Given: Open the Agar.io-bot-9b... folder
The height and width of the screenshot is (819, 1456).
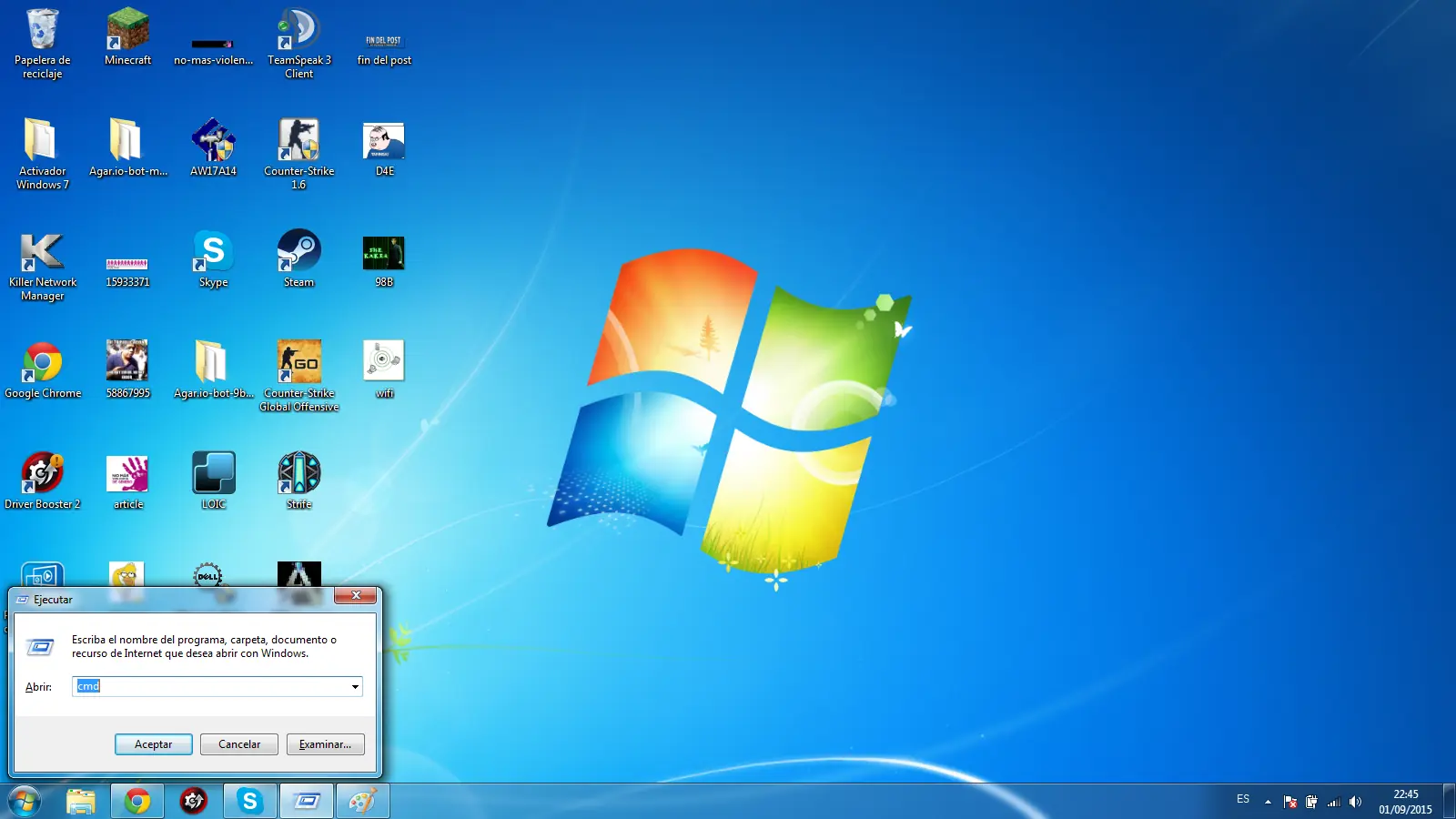Looking at the screenshot, I should 213,369.
